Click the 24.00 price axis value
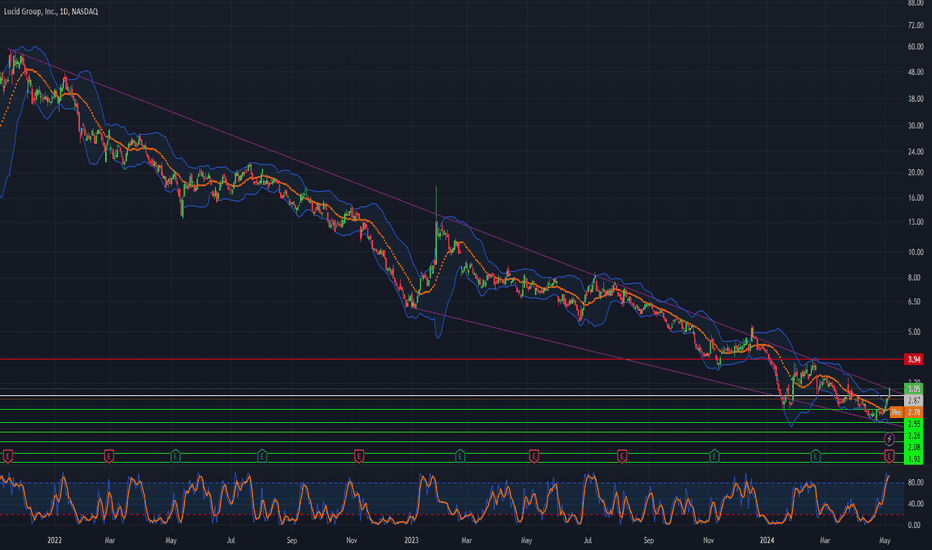 tap(915, 152)
